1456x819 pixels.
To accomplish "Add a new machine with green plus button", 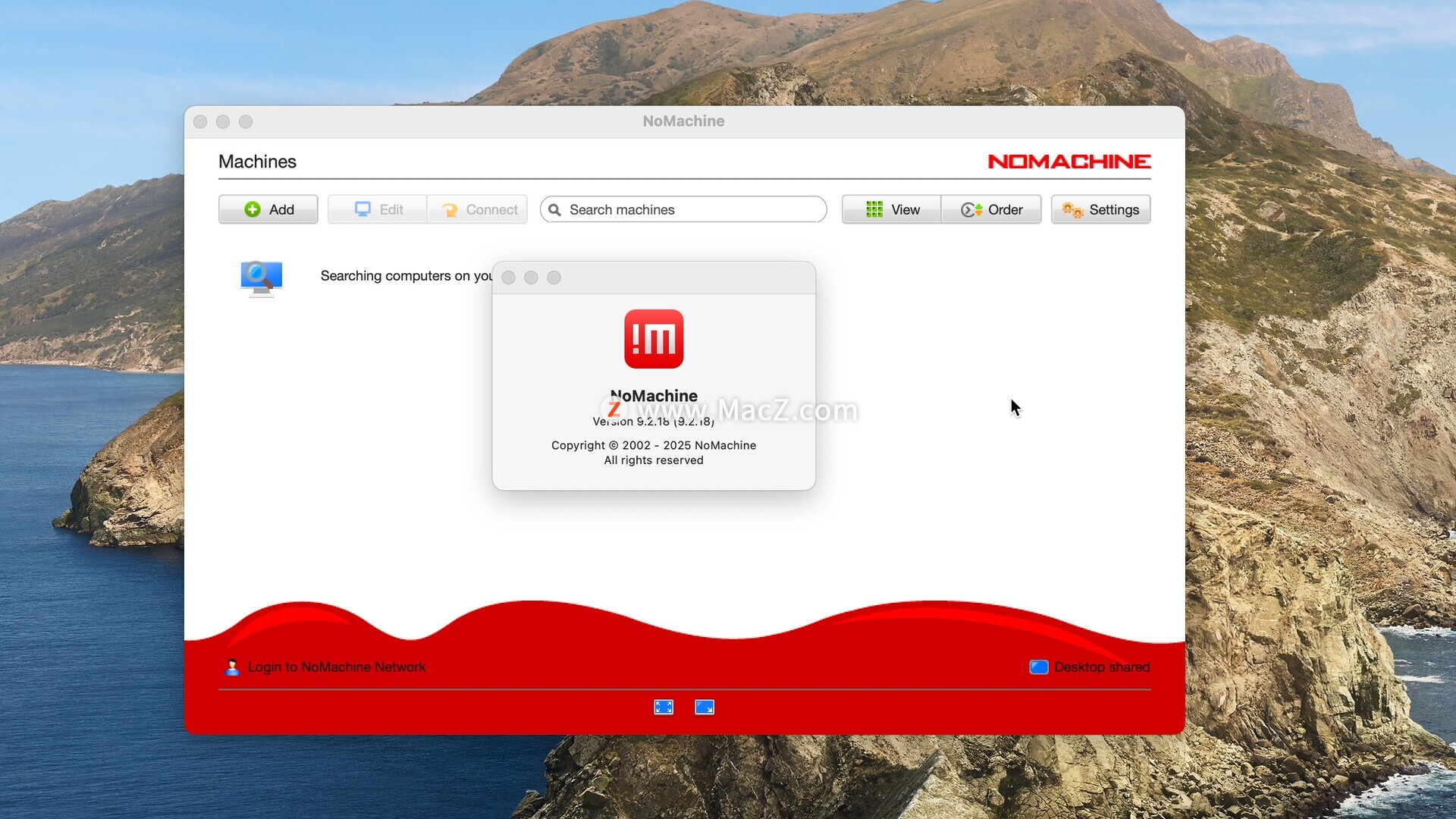I will 268,209.
